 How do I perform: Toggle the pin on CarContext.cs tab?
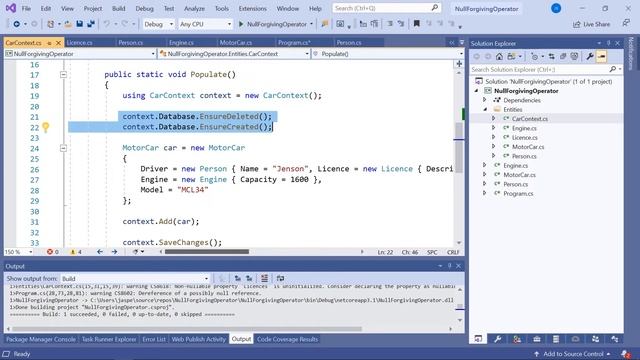coord(49,42)
